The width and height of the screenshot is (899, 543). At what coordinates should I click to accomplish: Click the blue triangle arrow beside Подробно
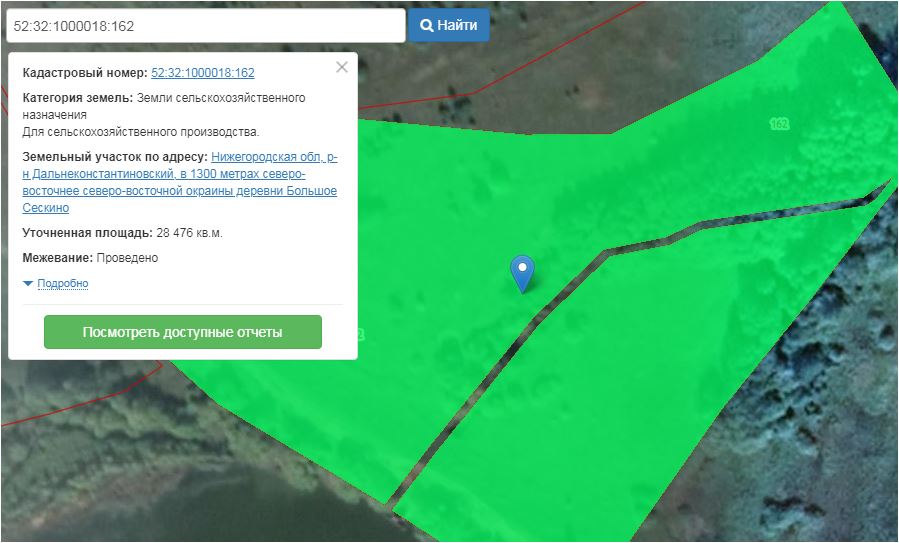coord(28,284)
